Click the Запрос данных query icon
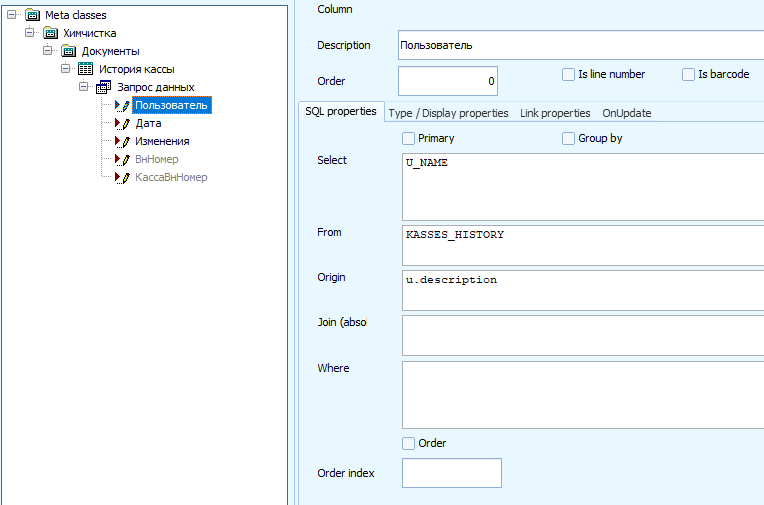Viewport: 764px width, 505px height. coord(103,87)
